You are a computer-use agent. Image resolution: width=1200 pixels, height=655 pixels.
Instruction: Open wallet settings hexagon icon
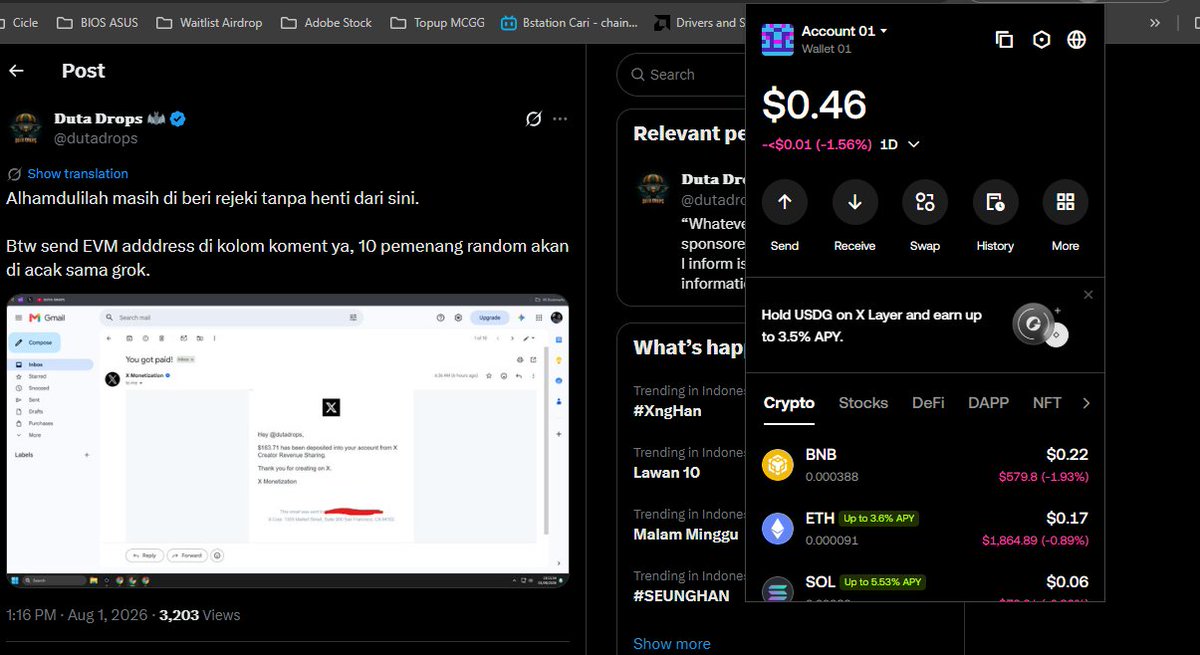pos(1041,39)
